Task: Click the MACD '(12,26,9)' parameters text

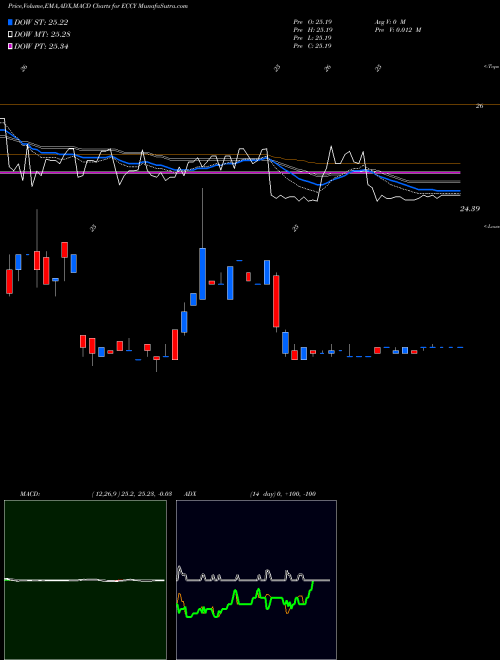Action: [x=131, y=494]
